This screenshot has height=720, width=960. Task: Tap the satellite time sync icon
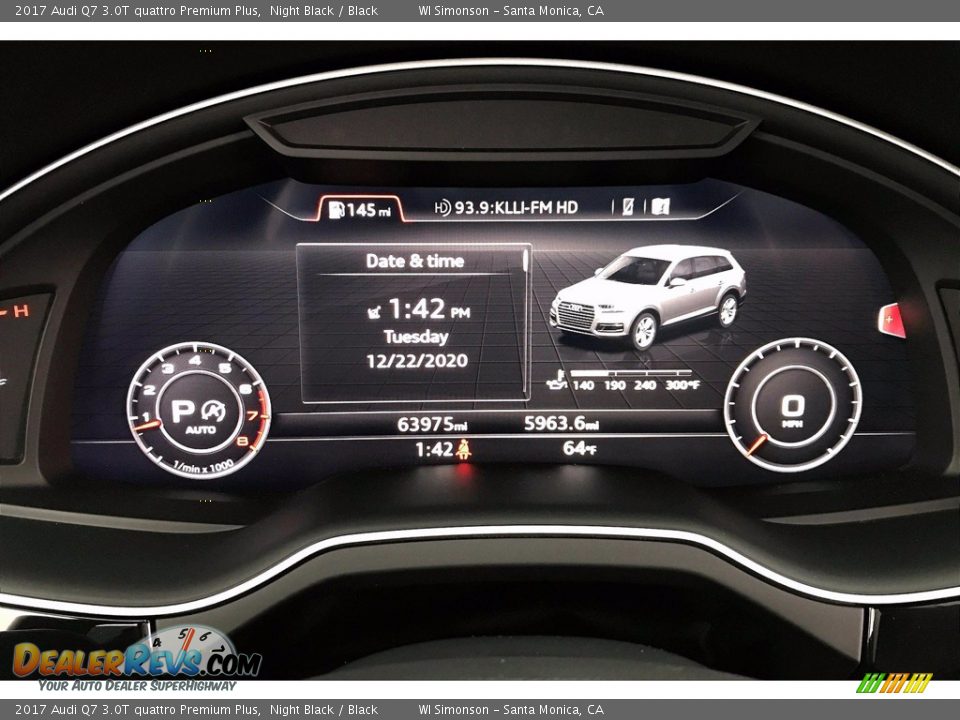tap(373, 312)
